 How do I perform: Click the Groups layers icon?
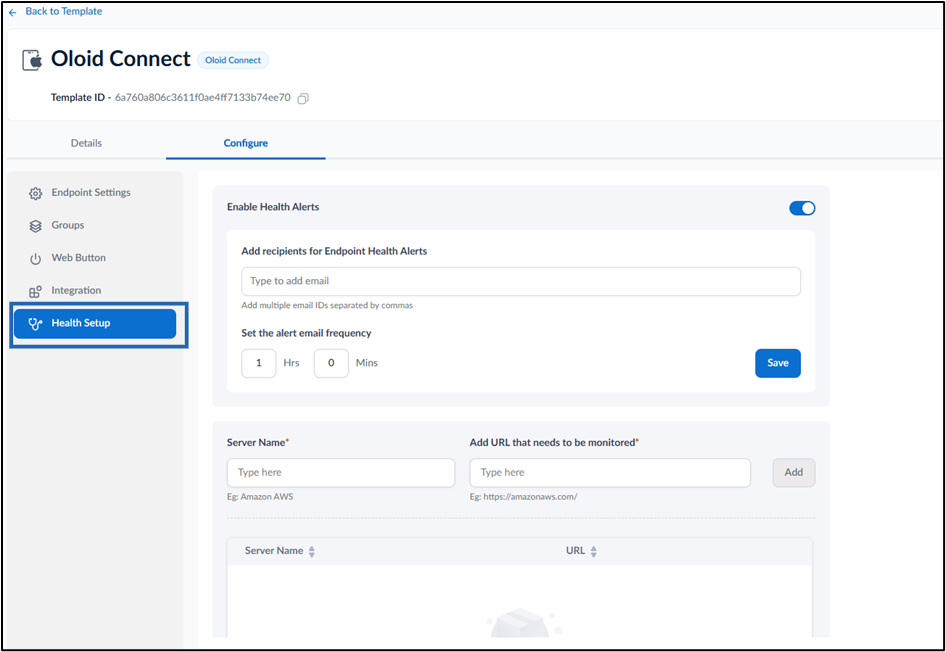point(36,226)
